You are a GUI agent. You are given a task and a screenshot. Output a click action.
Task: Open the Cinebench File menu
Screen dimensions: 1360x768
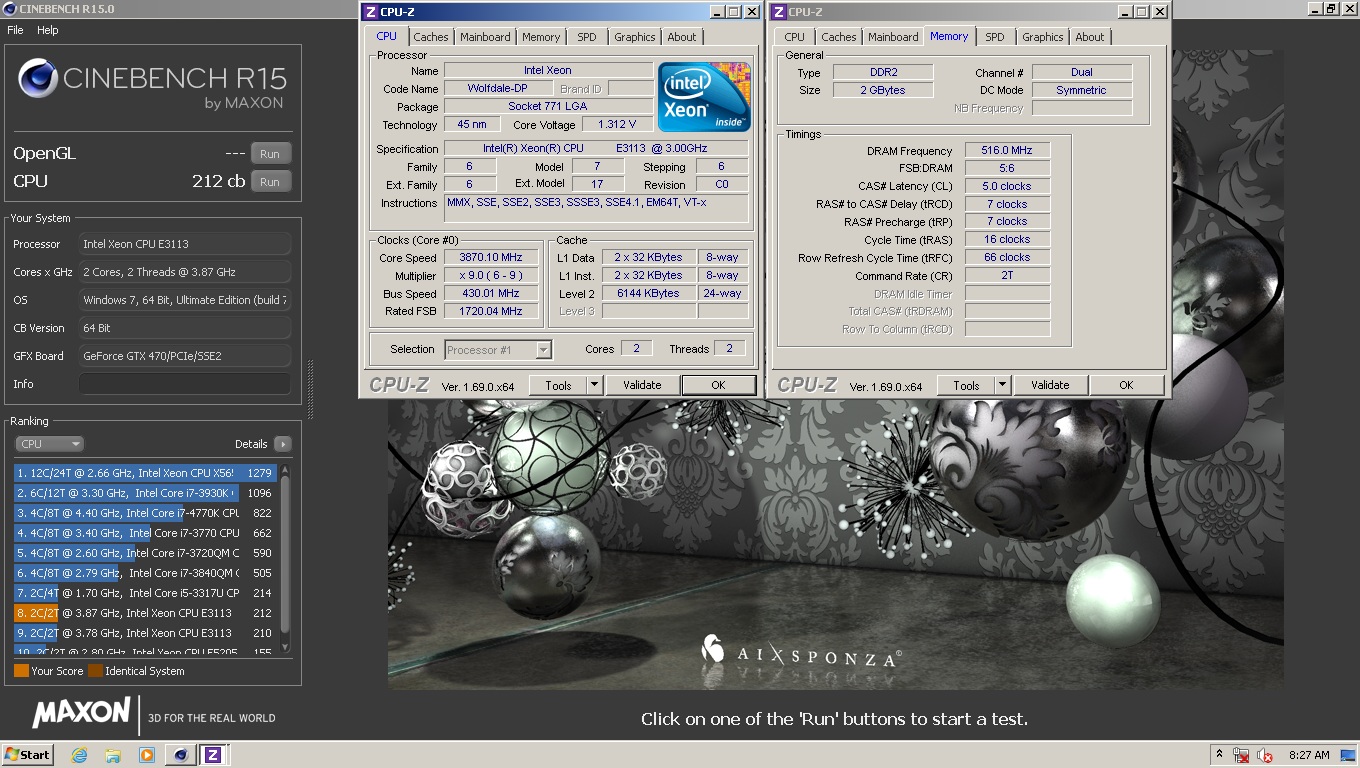[x=15, y=30]
